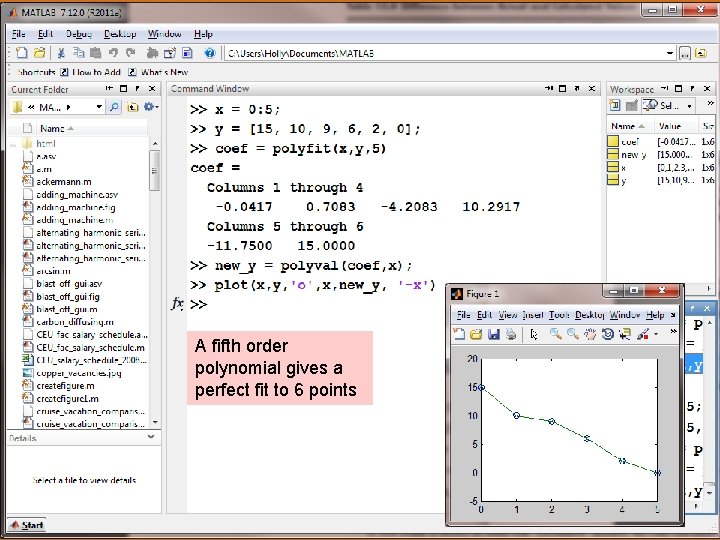
Task: Open MATLAB Help question mark icon
Action: (209, 53)
